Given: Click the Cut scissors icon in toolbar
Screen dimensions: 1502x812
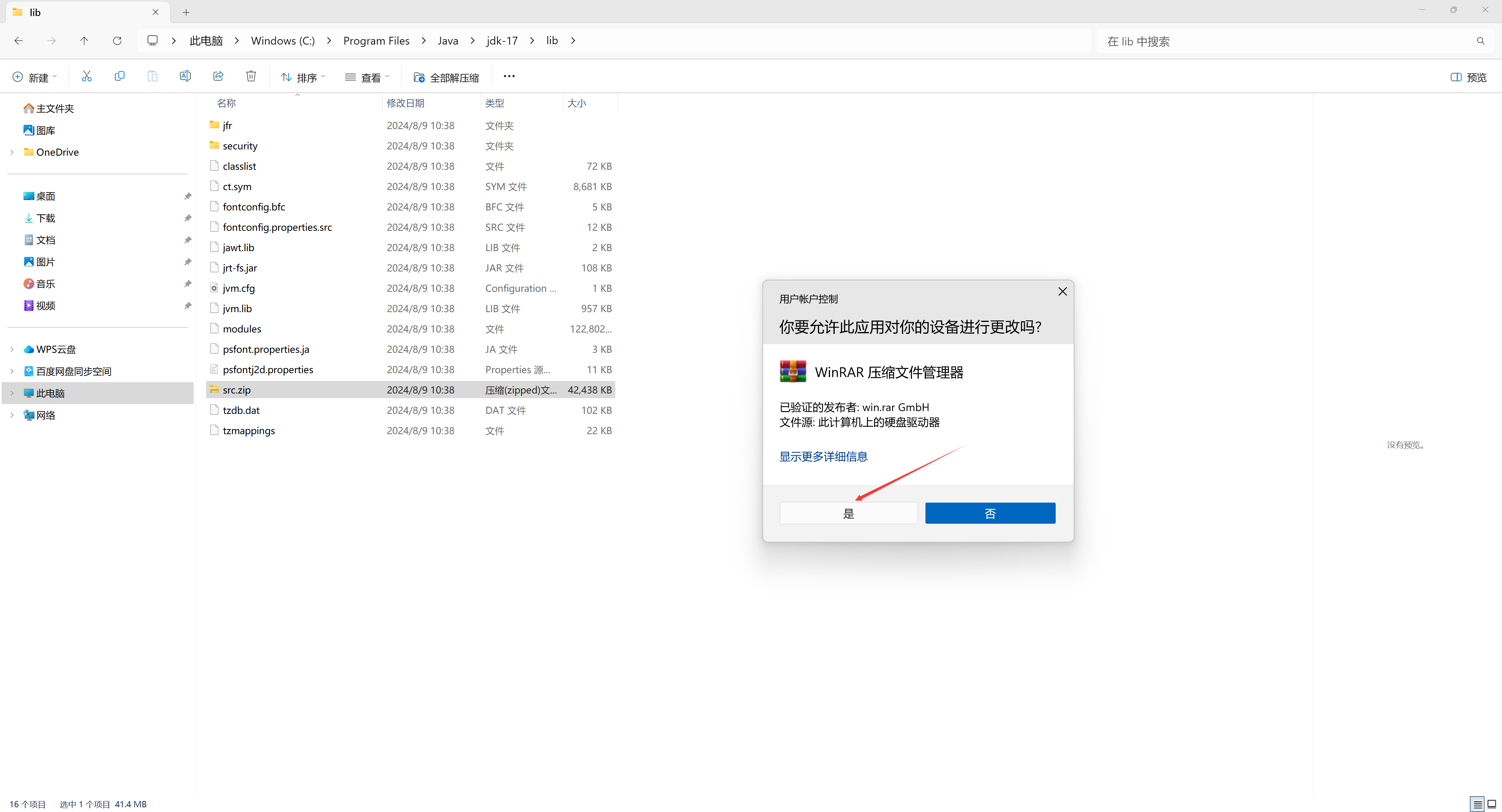Looking at the screenshot, I should [x=86, y=76].
